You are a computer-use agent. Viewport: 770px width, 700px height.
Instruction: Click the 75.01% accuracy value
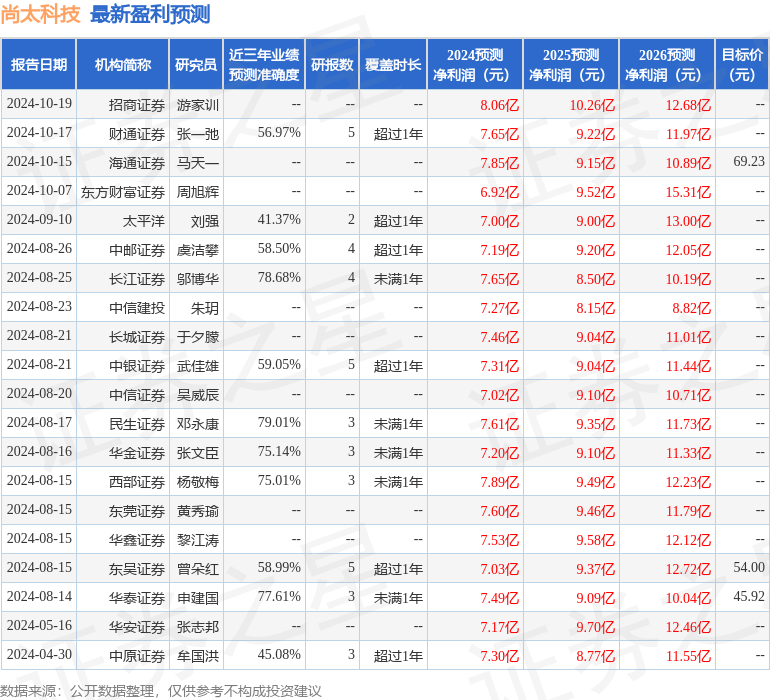pyautogui.click(x=279, y=480)
